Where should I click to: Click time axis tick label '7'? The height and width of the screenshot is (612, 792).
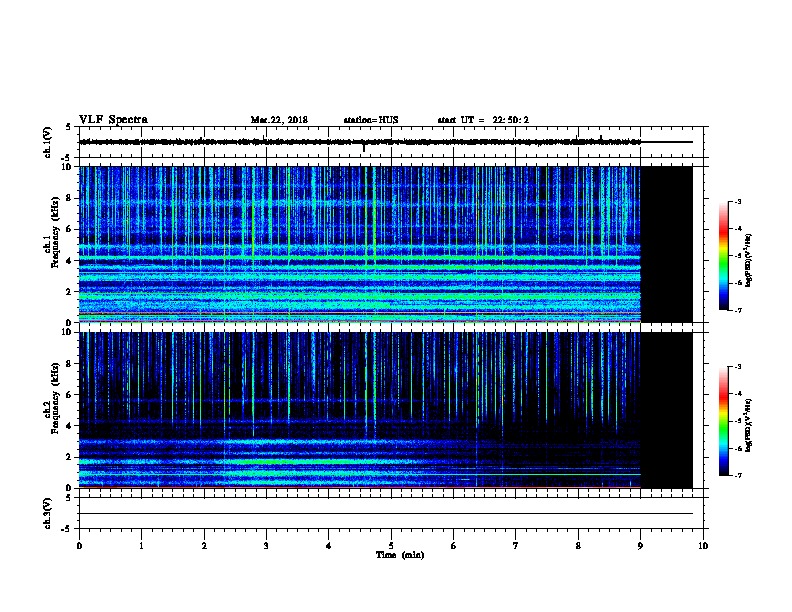516,546
